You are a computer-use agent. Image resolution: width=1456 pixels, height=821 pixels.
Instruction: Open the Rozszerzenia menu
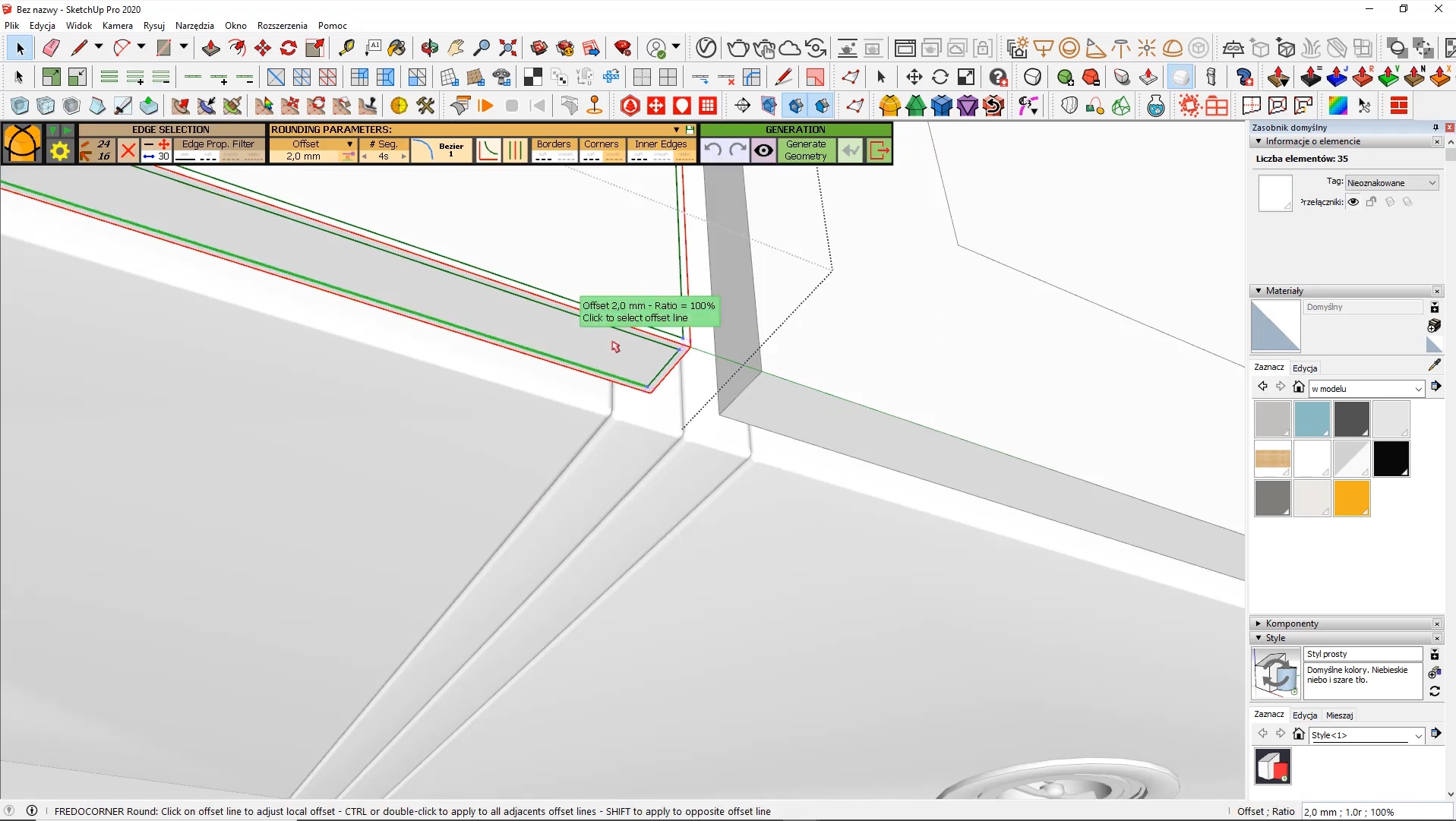click(x=282, y=25)
